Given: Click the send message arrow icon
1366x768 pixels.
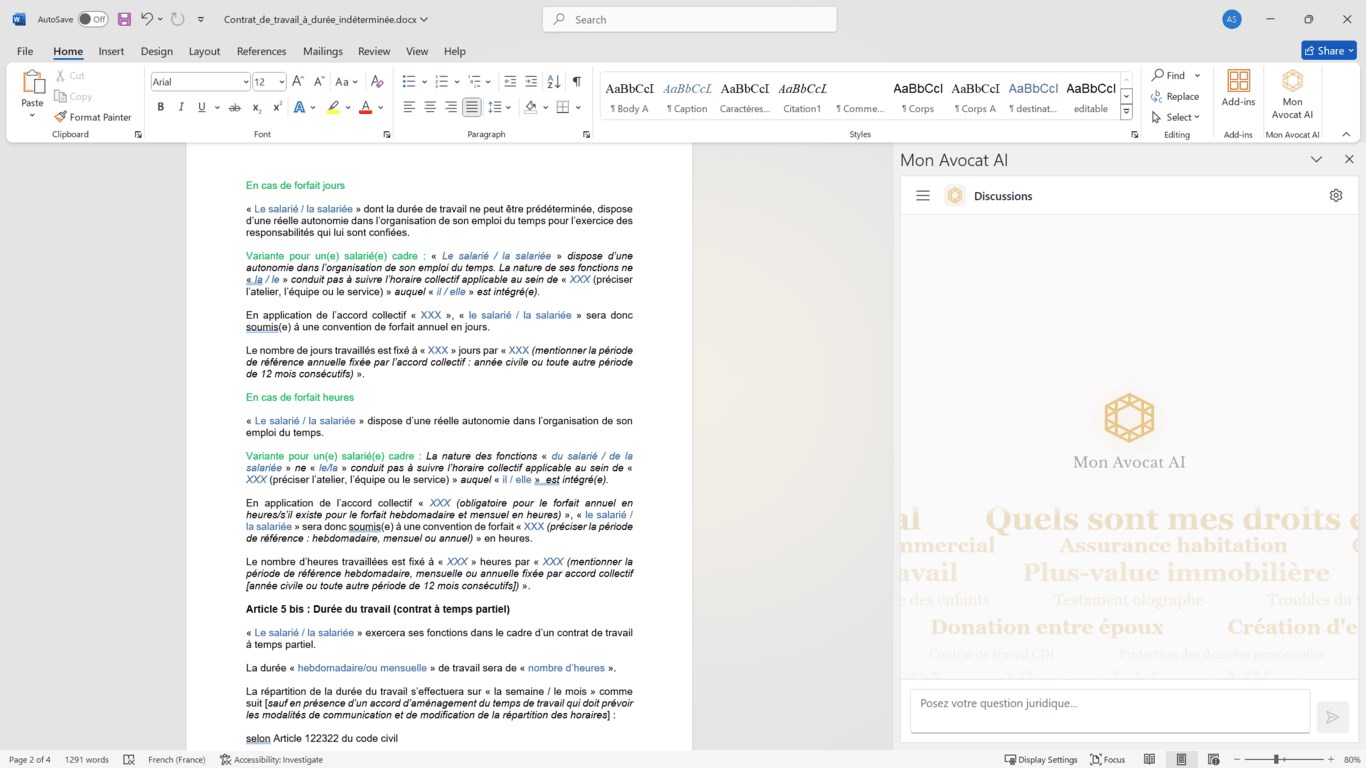Looking at the screenshot, I should coord(1331,716).
